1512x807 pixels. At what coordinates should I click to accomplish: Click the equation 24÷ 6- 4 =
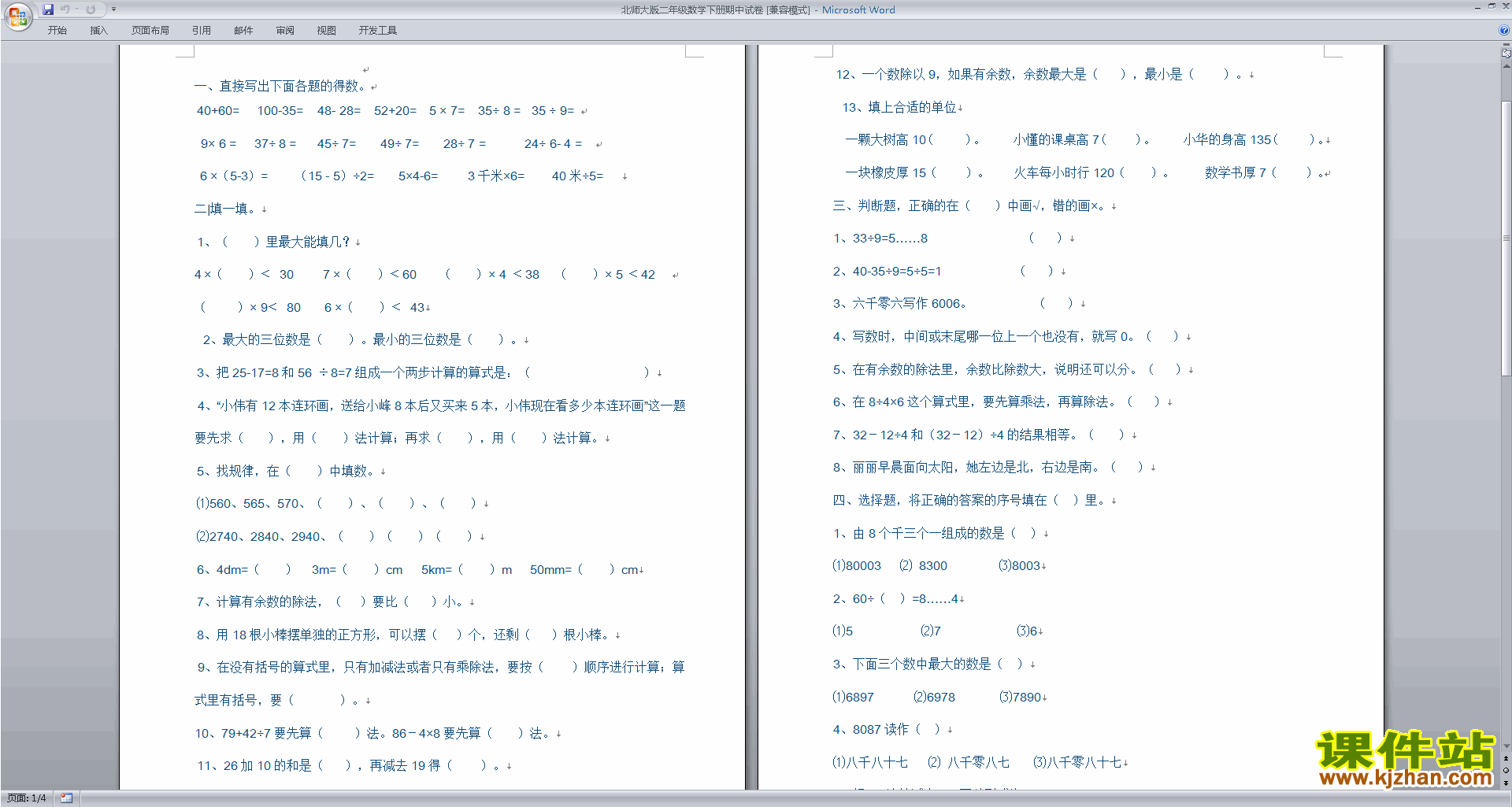click(554, 144)
